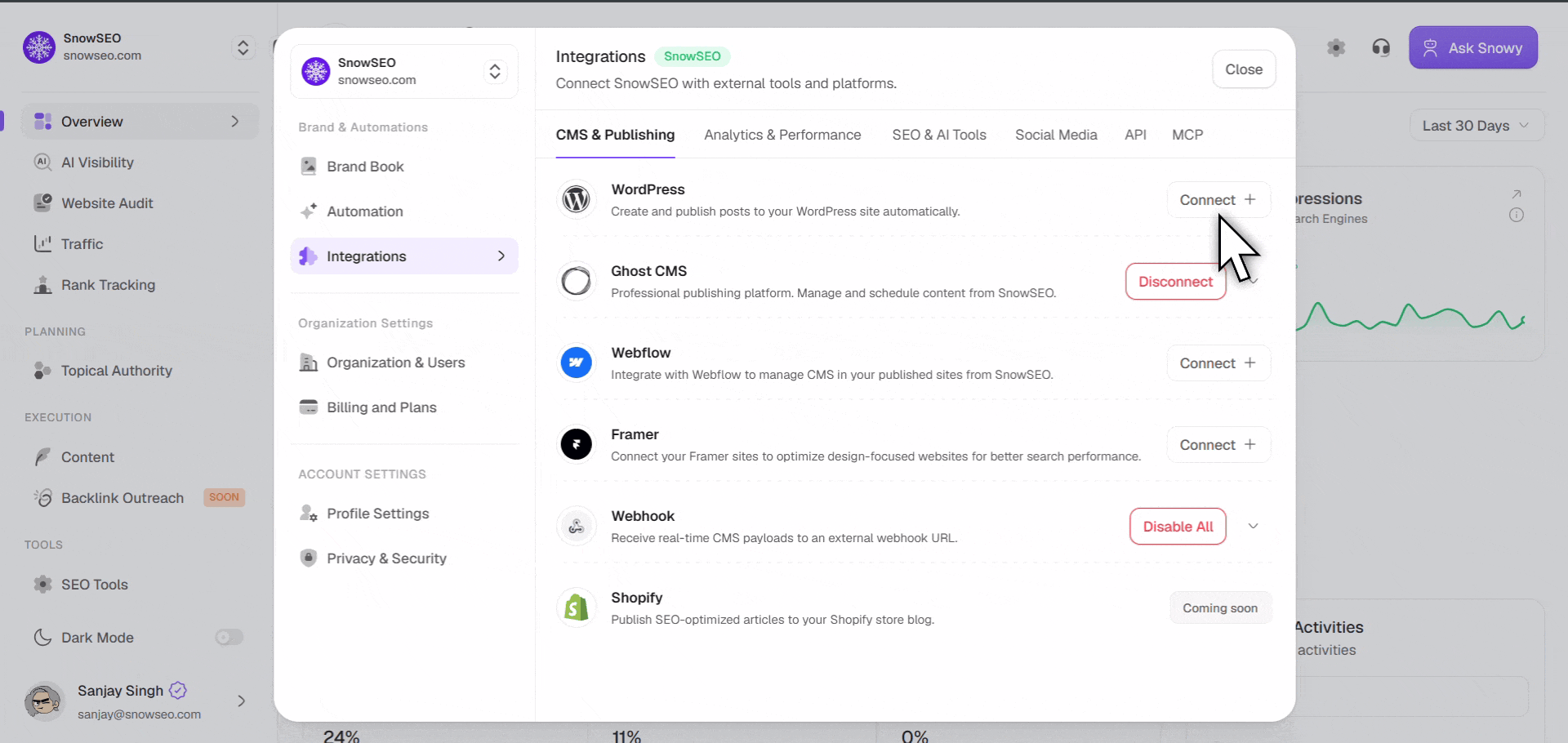Click the Content feather icon in sidebar
Viewport: 1568px width, 743px height.
point(42,457)
